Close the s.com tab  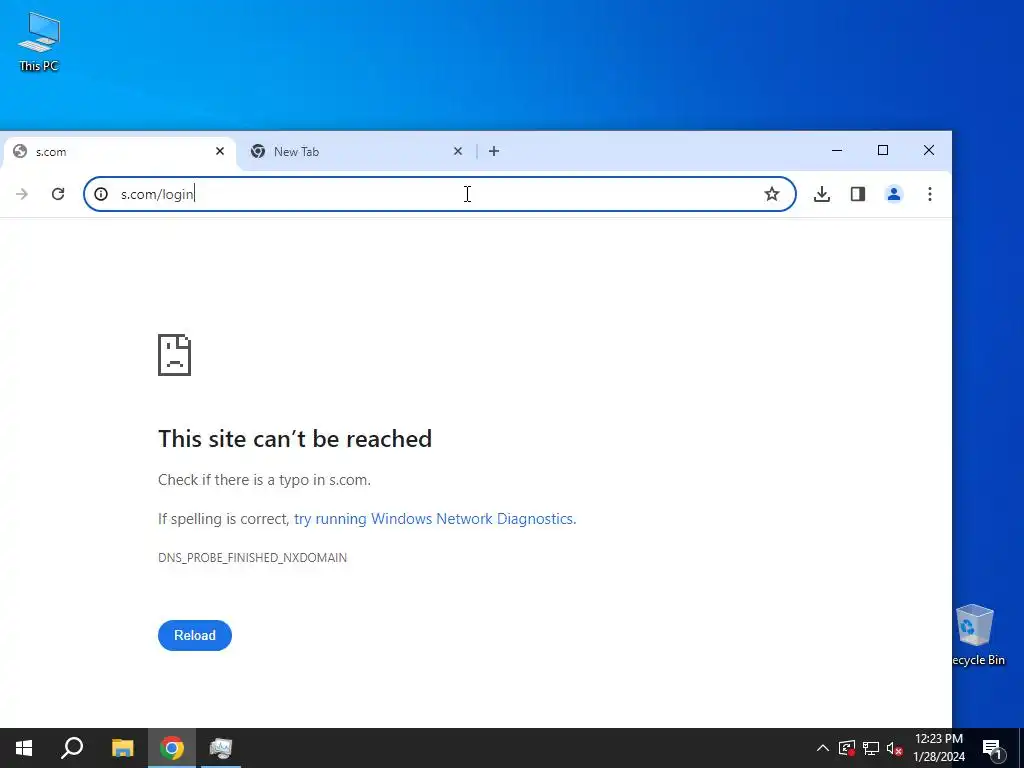pos(220,152)
